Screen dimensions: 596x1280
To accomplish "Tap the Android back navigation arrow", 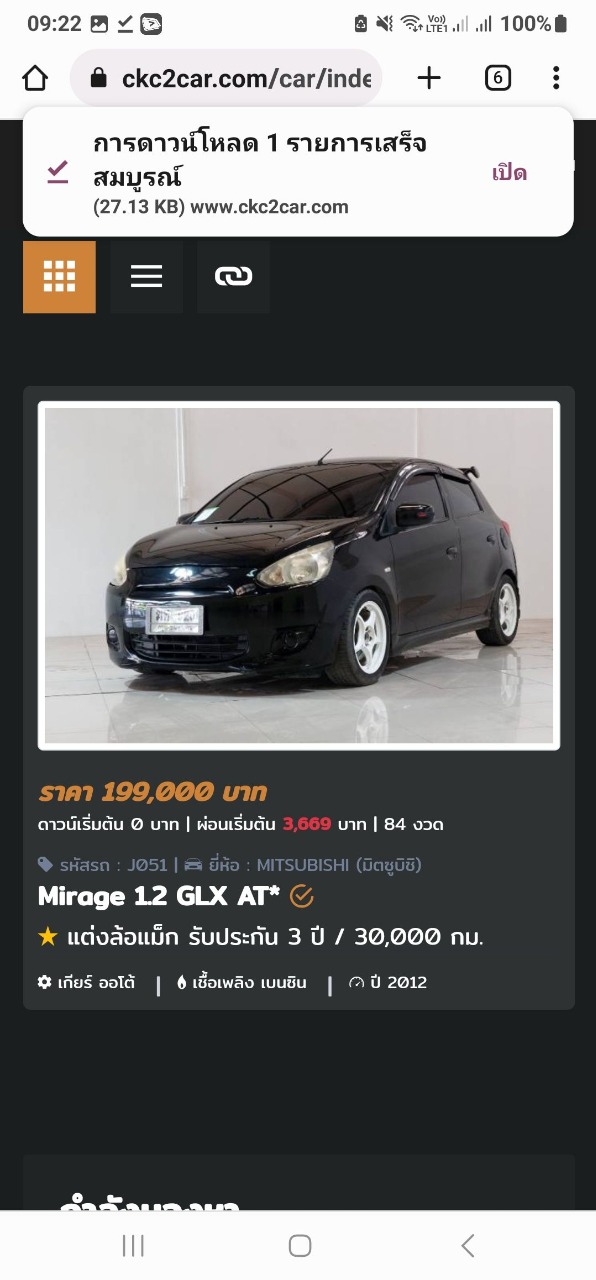I will tap(467, 1245).
